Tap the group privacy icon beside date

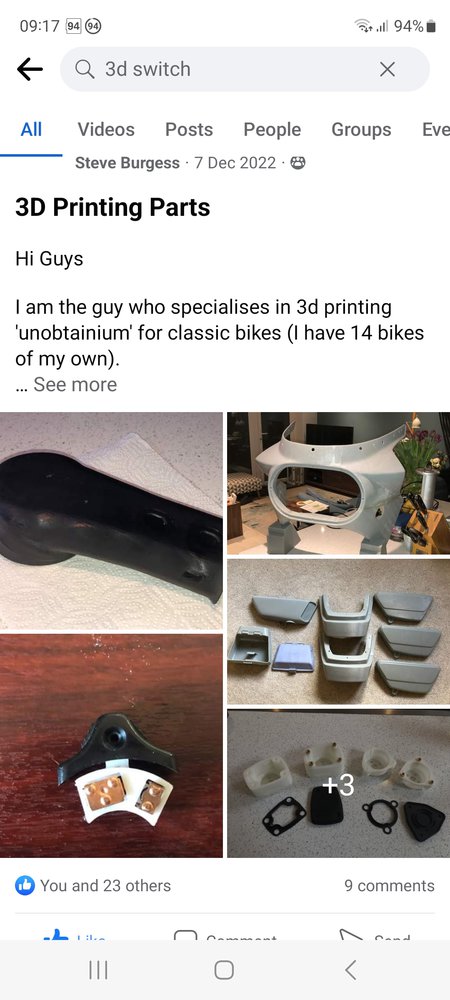(298, 163)
